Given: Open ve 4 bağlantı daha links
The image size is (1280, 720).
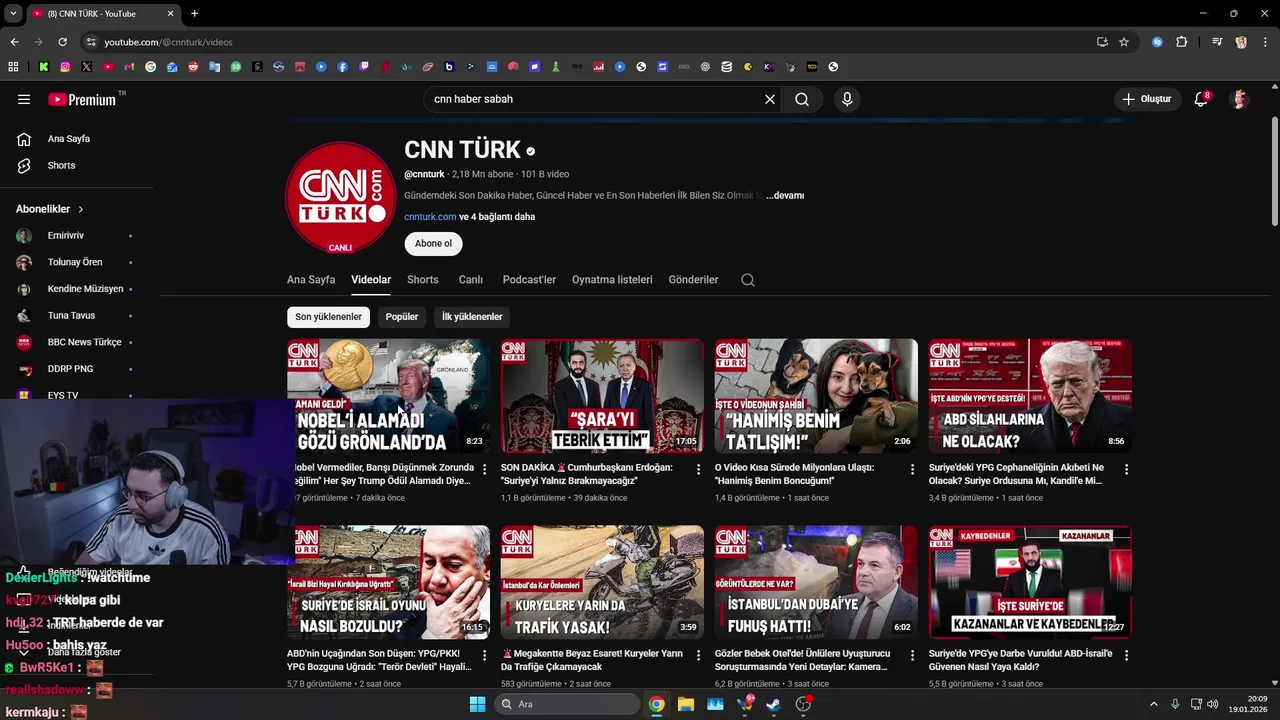Looking at the screenshot, I should click(497, 217).
